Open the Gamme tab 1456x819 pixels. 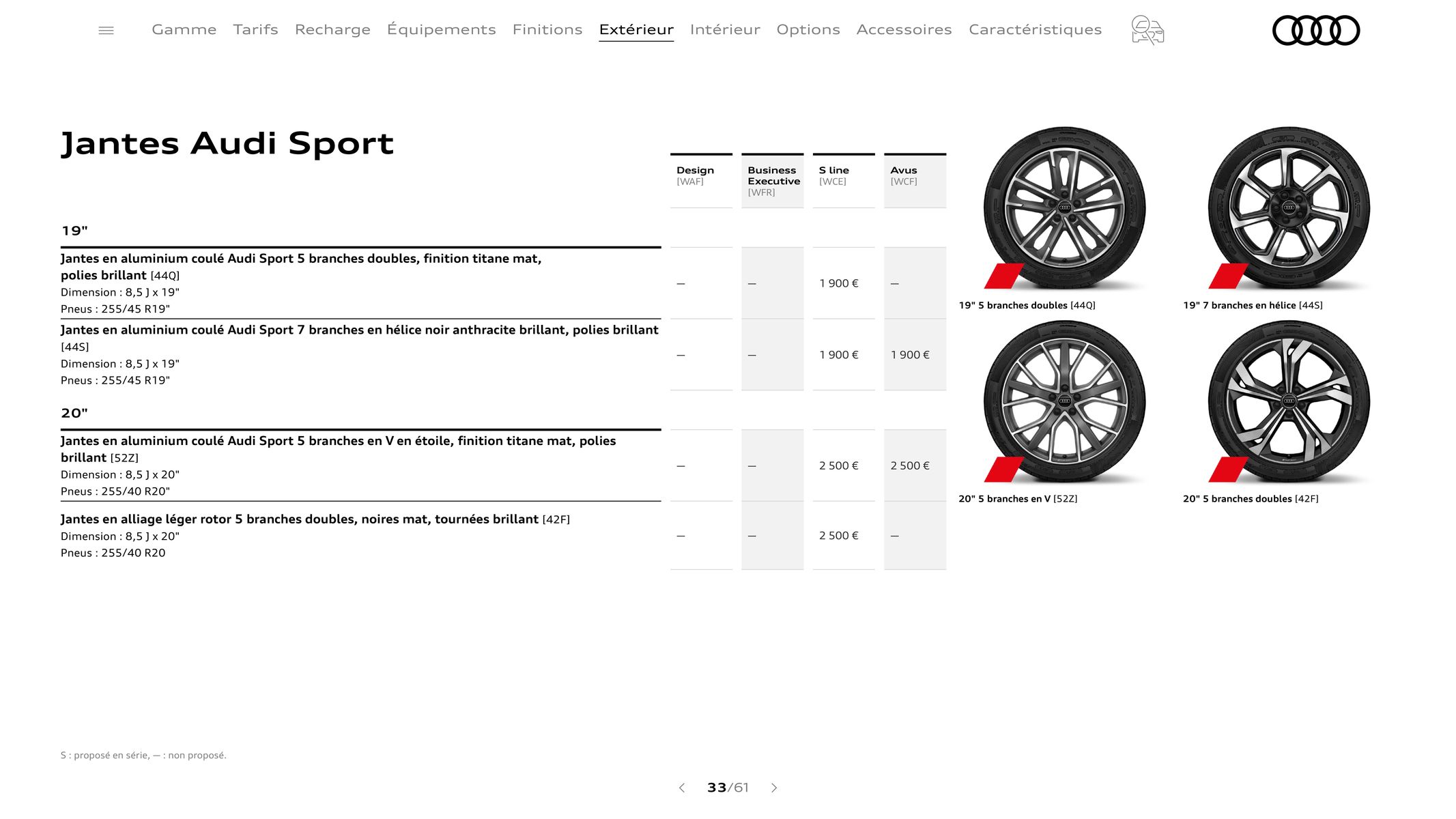184,29
